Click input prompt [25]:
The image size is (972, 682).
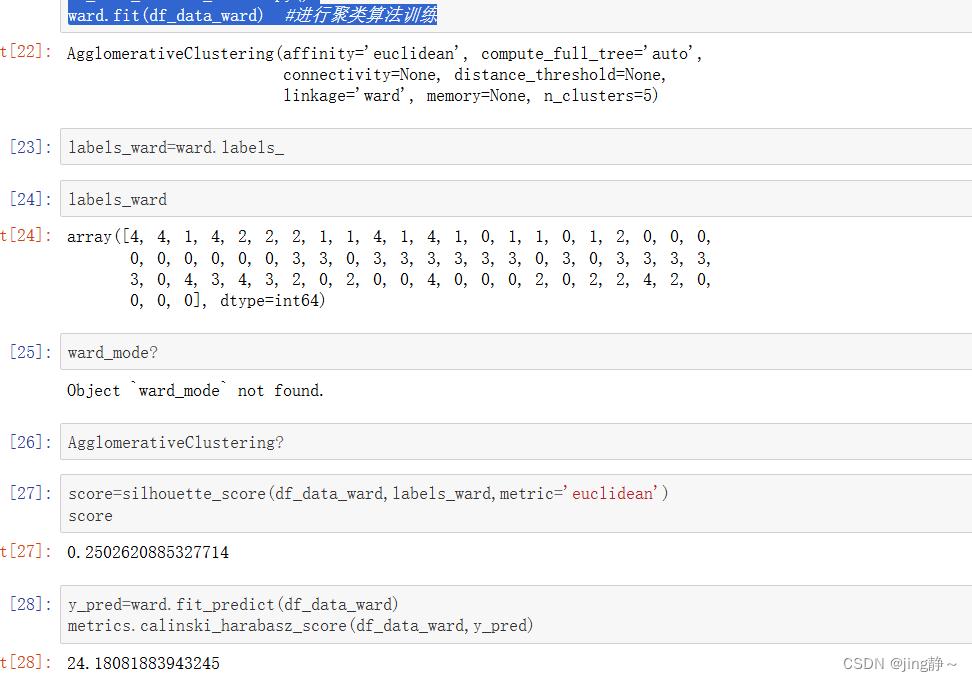30,352
